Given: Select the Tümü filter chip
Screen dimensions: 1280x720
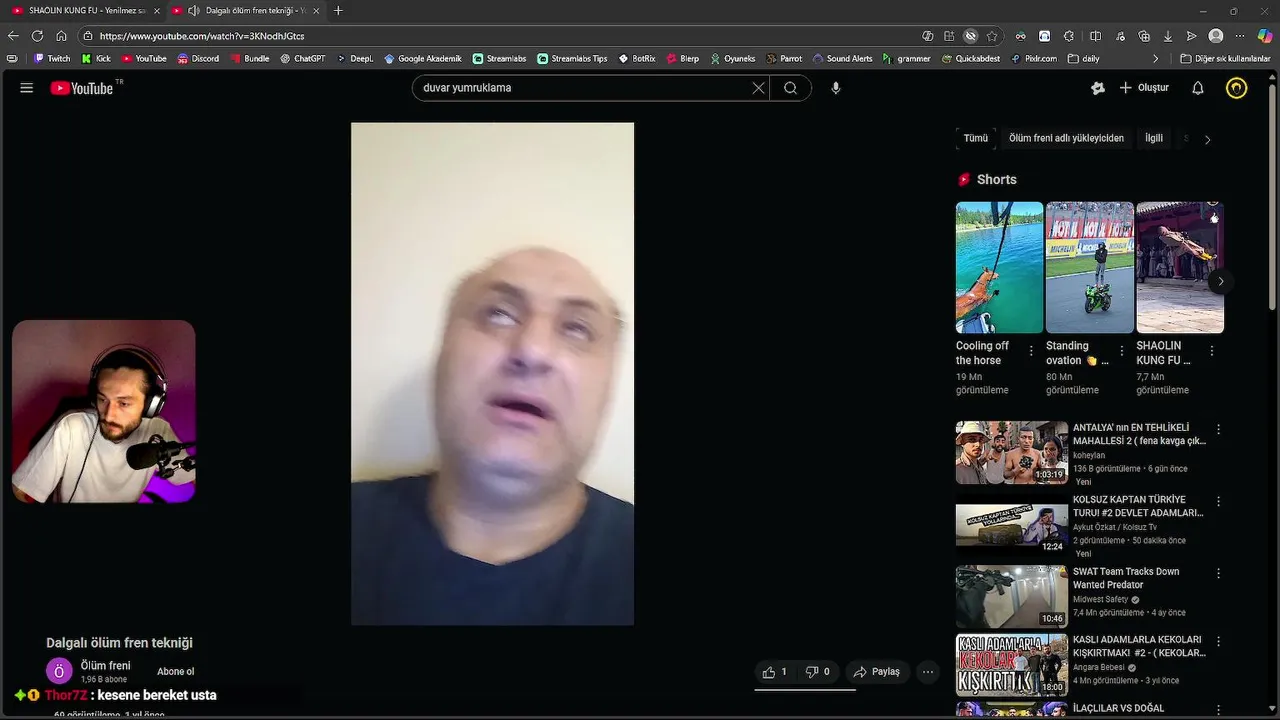Looking at the screenshot, I should pos(975,138).
